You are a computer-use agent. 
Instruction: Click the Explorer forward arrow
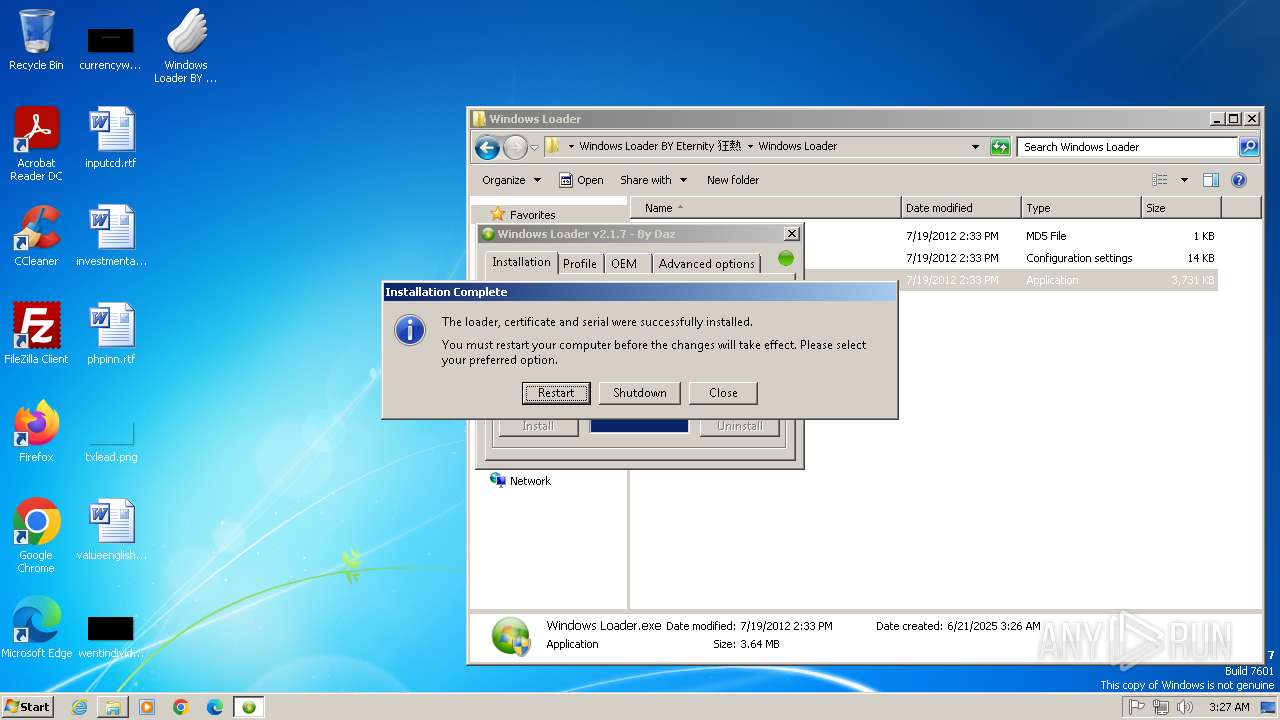click(515, 148)
